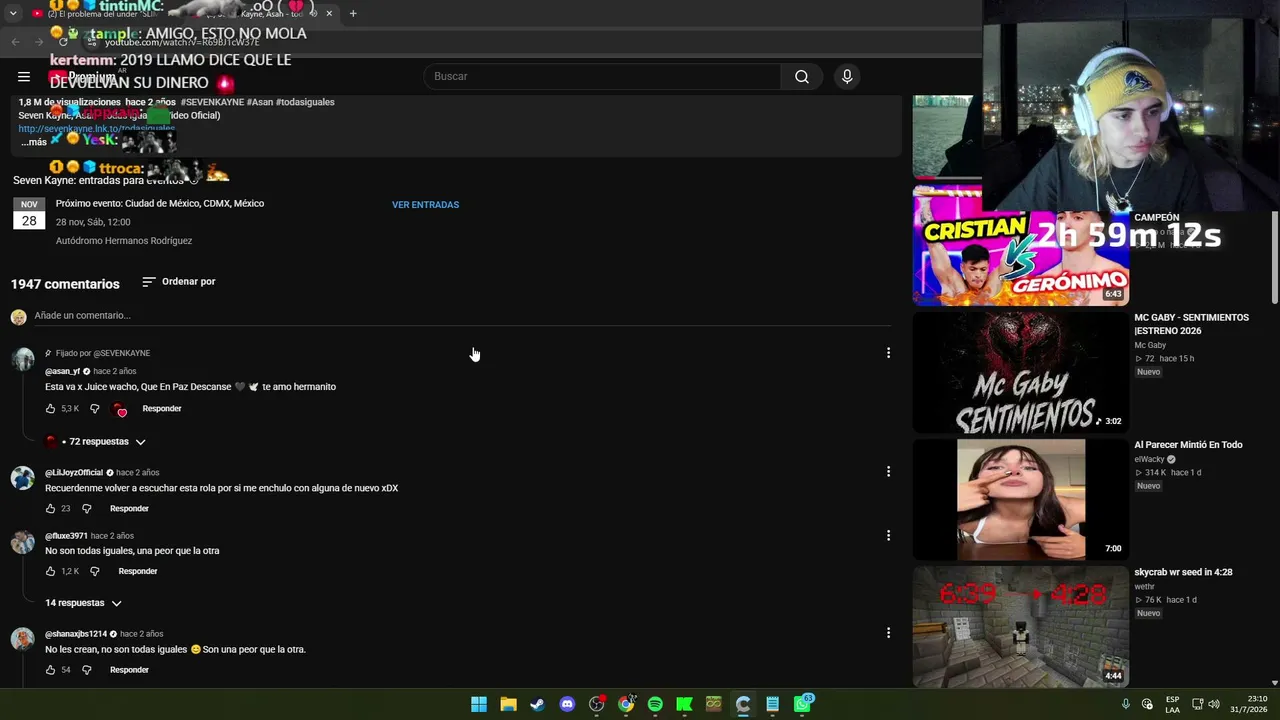
Task: Click the magnifier search button
Action: [802, 77]
